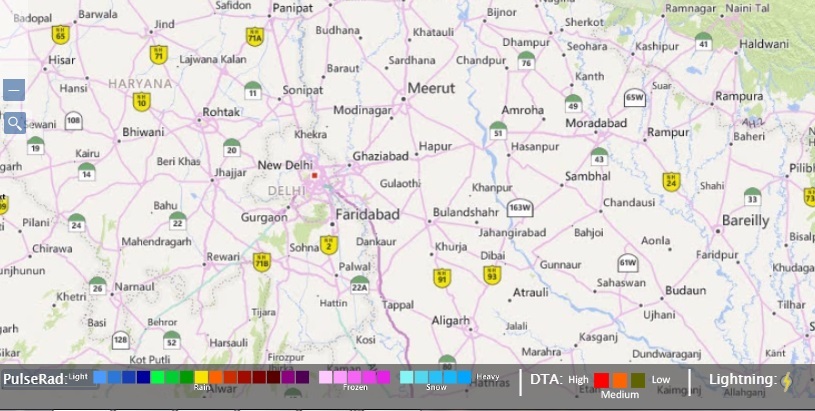Click route 14 shield near Kairu
The height and width of the screenshot is (411, 815).
[87, 171]
